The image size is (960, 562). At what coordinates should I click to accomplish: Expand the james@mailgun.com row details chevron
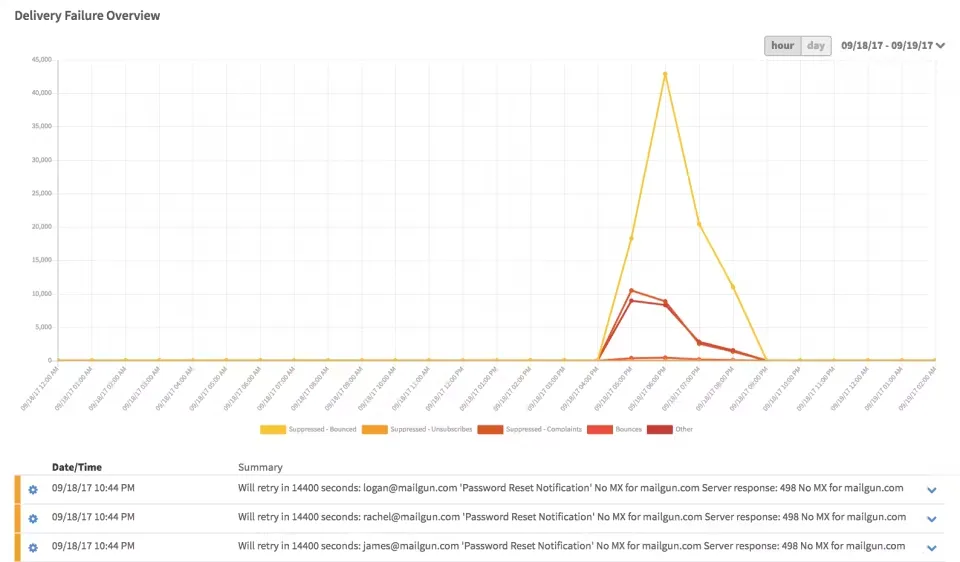(932, 548)
